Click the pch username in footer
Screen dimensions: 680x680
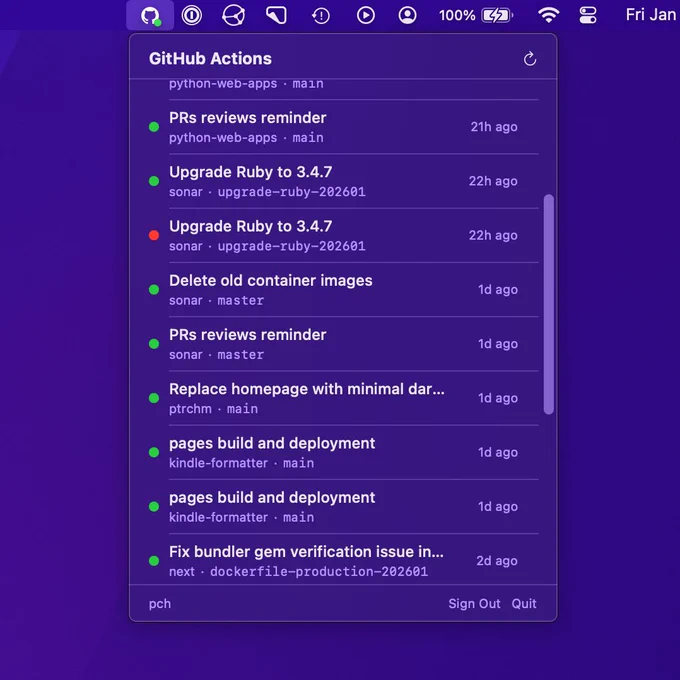160,604
